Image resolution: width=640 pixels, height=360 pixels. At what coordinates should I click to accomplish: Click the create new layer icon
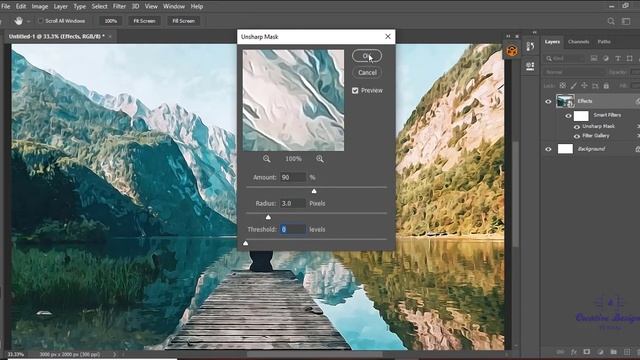pos(627,351)
